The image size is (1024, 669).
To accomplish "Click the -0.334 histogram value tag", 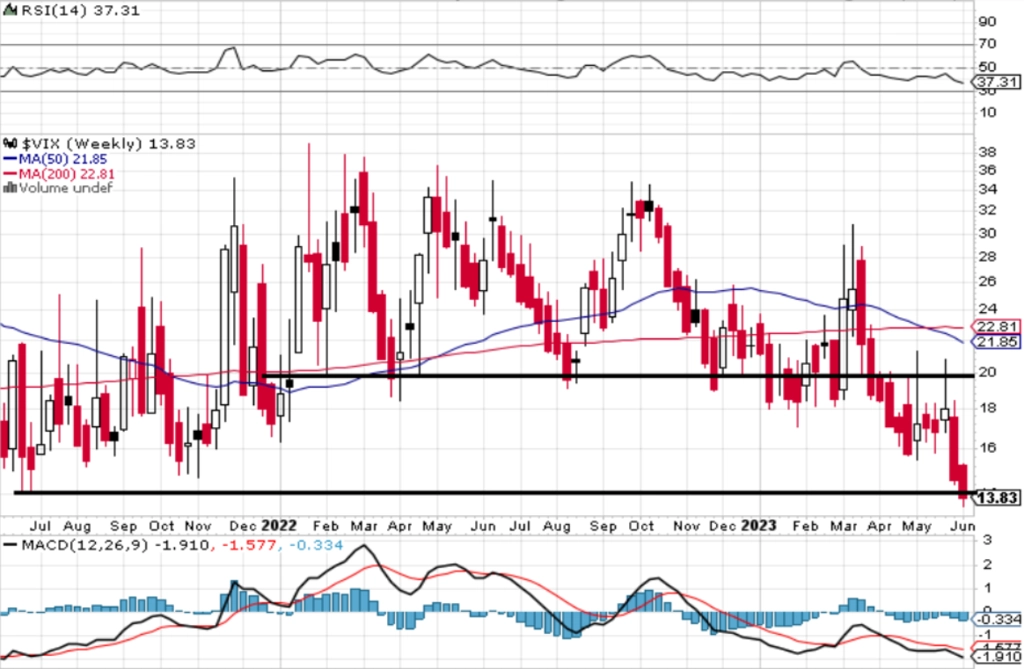I will [997, 619].
